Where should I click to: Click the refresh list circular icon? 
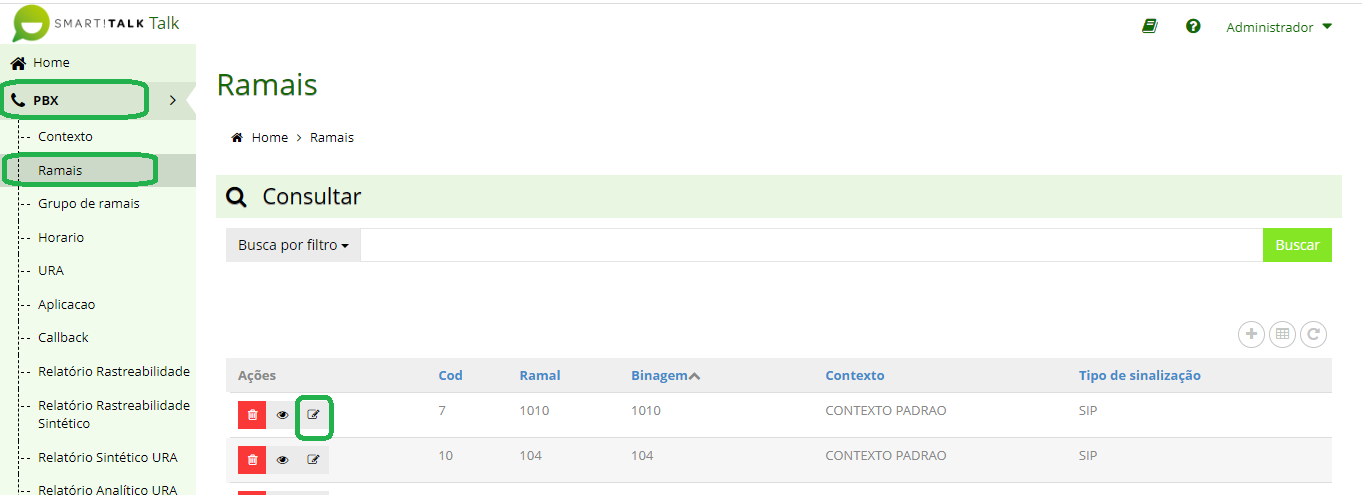tap(1313, 335)
